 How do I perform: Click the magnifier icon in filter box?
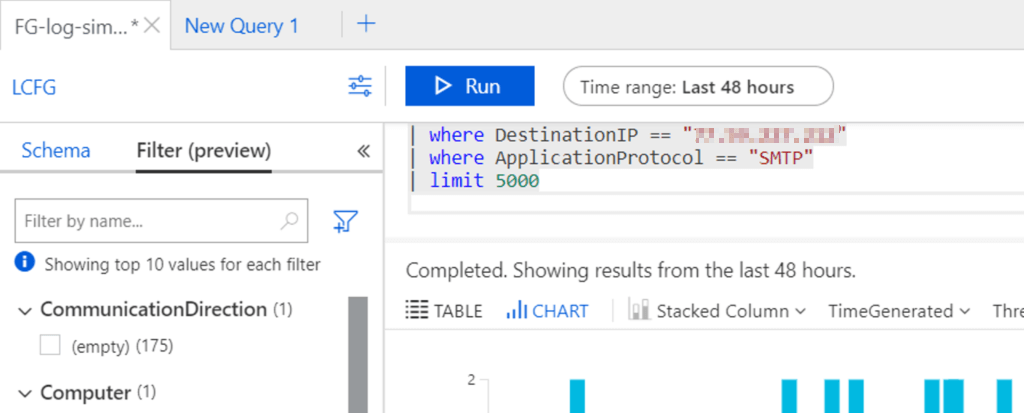click(289, 221)
